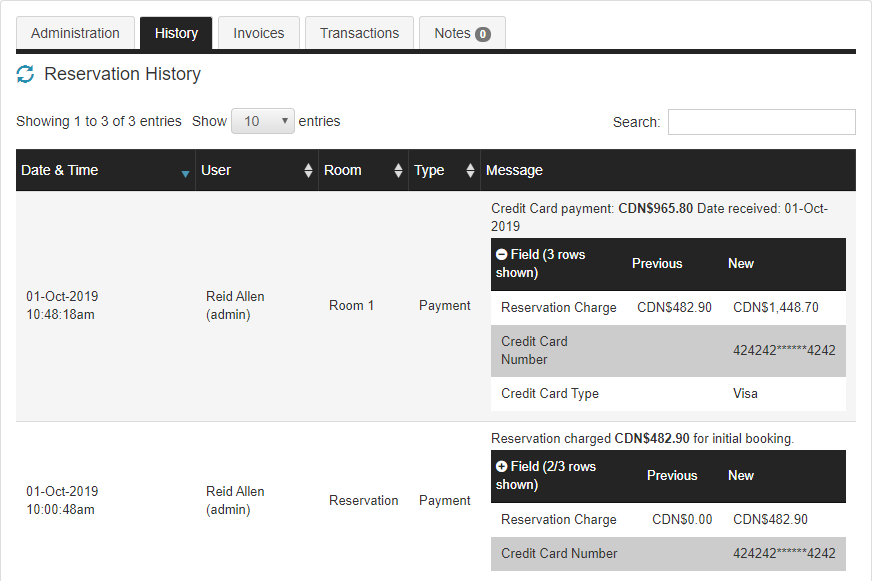Click the Reservation charged initial booking message

(642, 438)
